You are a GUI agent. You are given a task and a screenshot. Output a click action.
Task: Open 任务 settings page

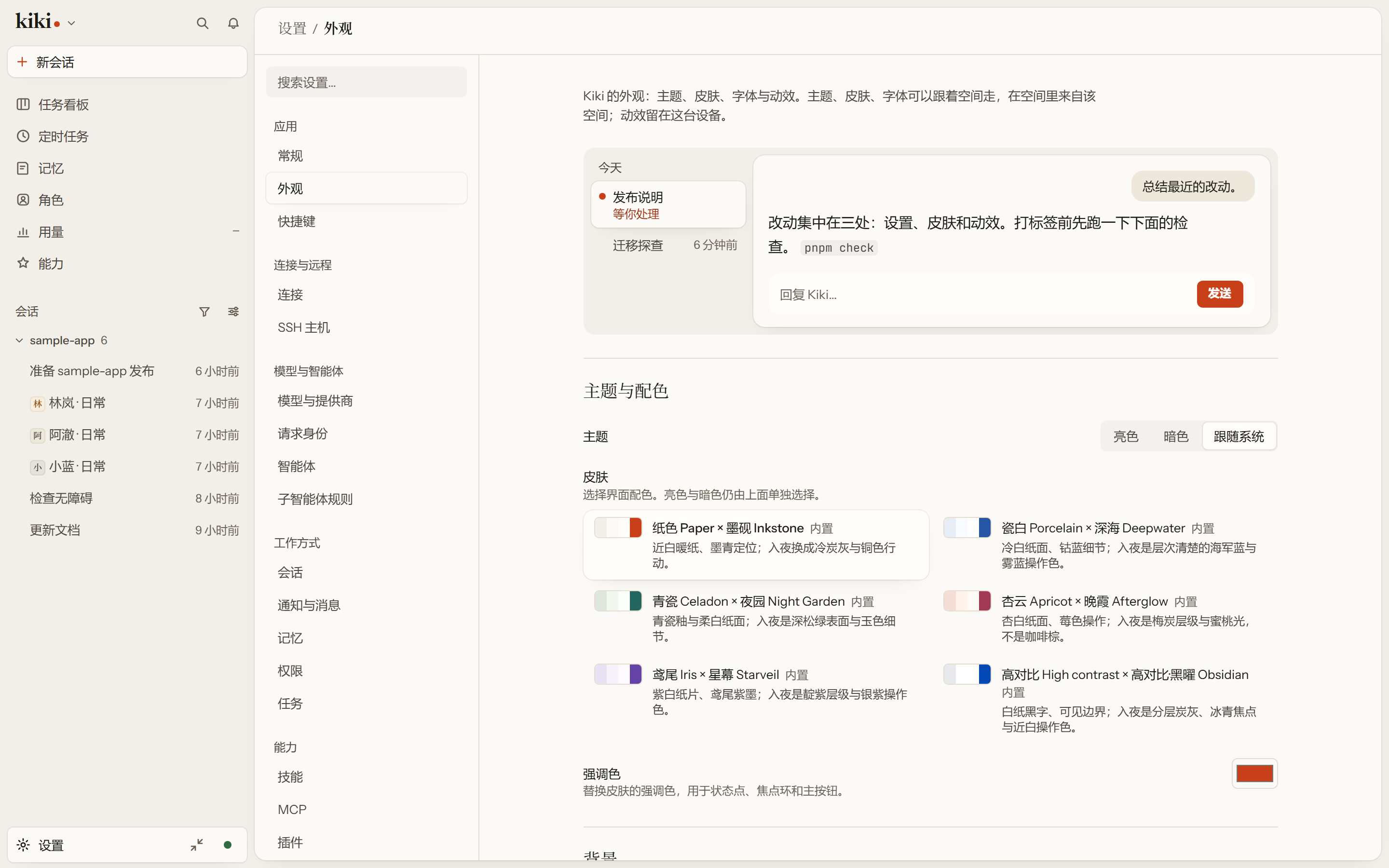(x=366, y=703)
